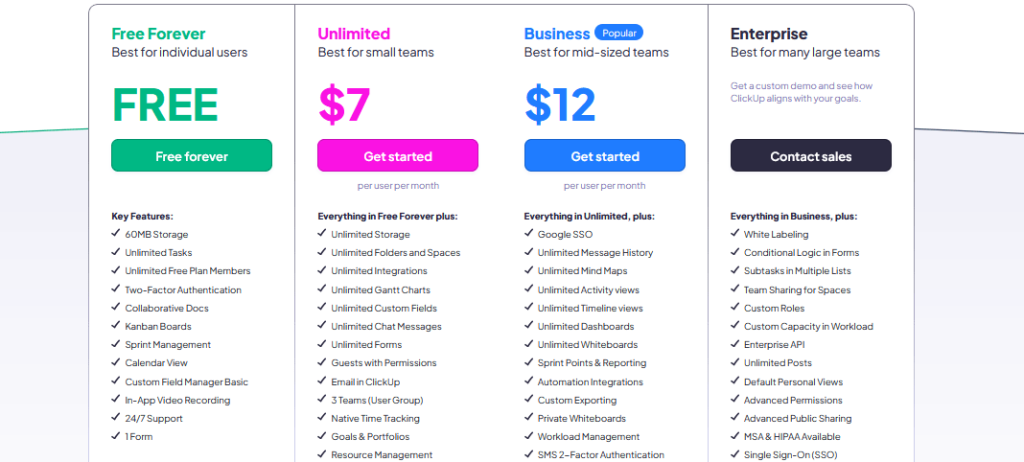
Task: Click the dark Contact sales button
Action: (810, 156)
